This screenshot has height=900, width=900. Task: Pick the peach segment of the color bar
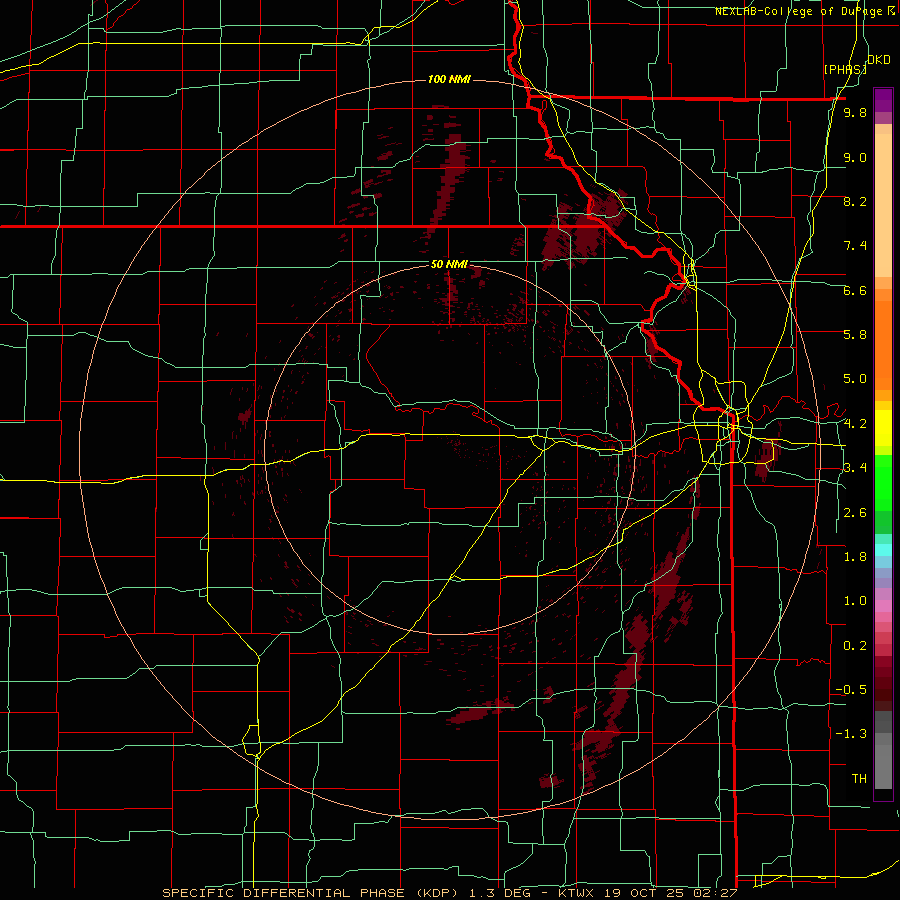[883, 207]
